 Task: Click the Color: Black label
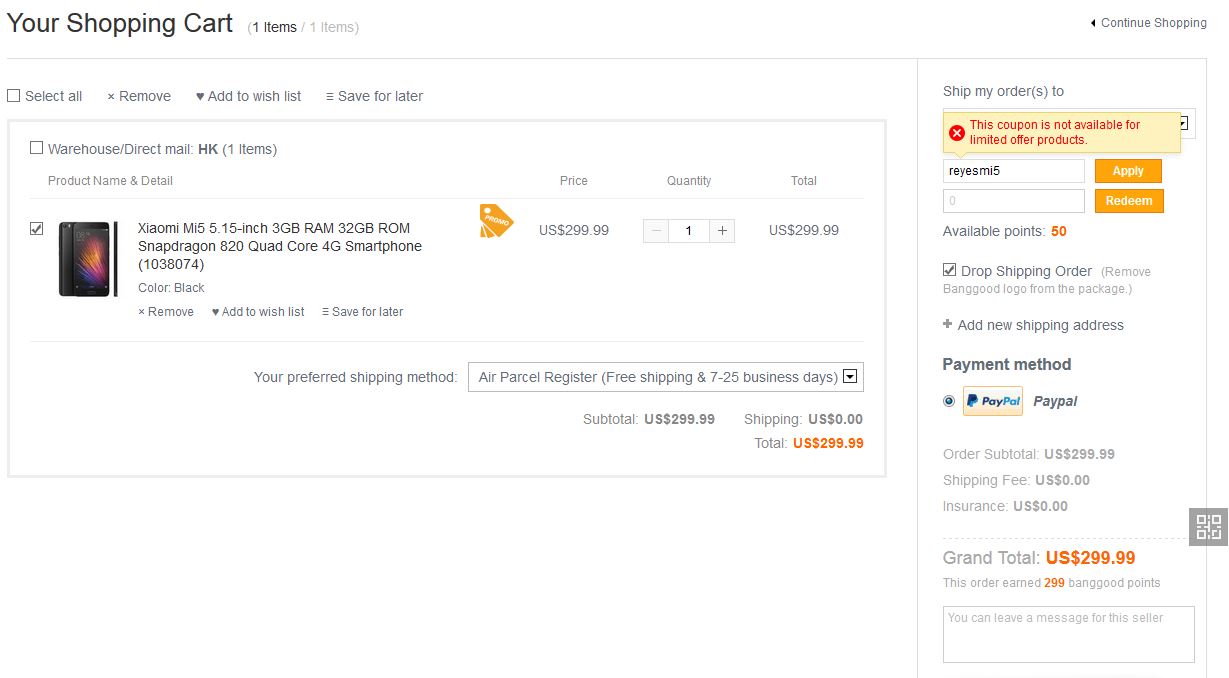(x=171, y=288)
